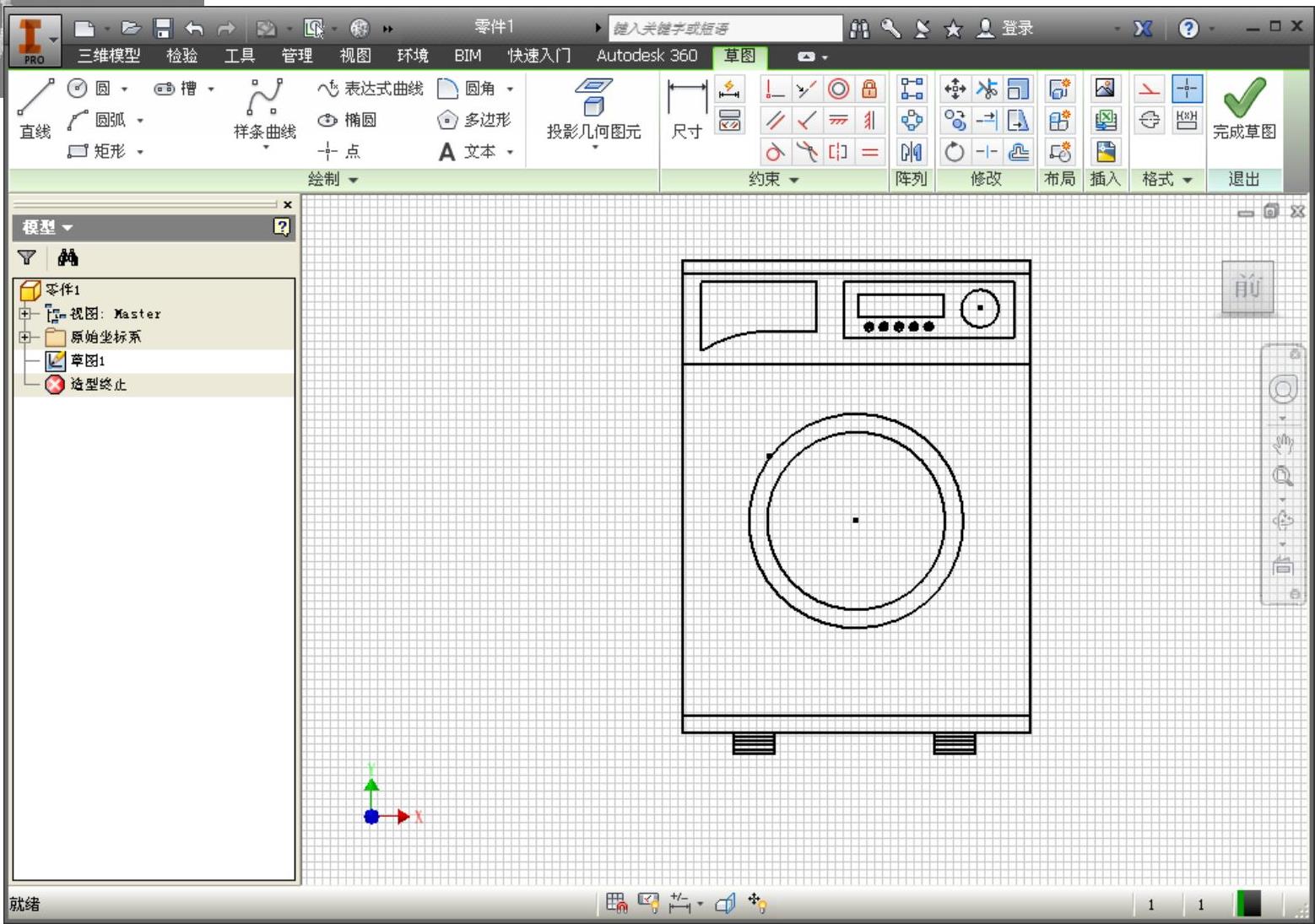Open the 工具 ribbon tab
This screenshot has height=924, width=1315.
coord(240,56)
